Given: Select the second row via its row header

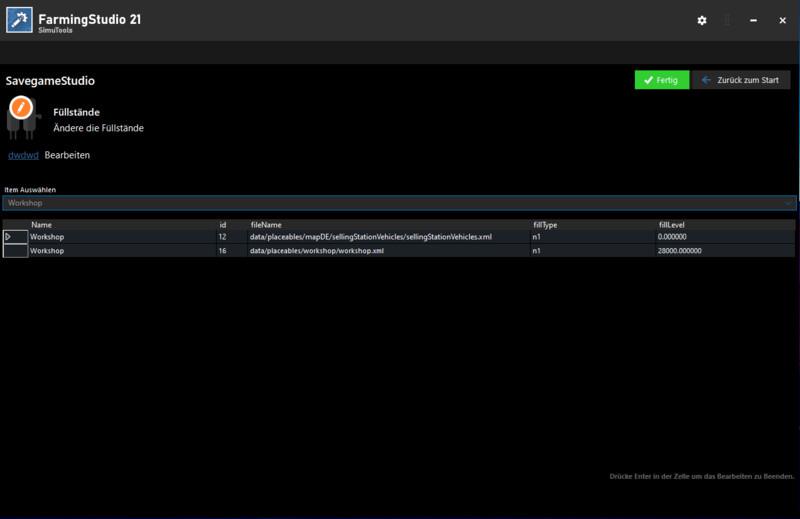Looking at the screenshot, I should [15, 251].
